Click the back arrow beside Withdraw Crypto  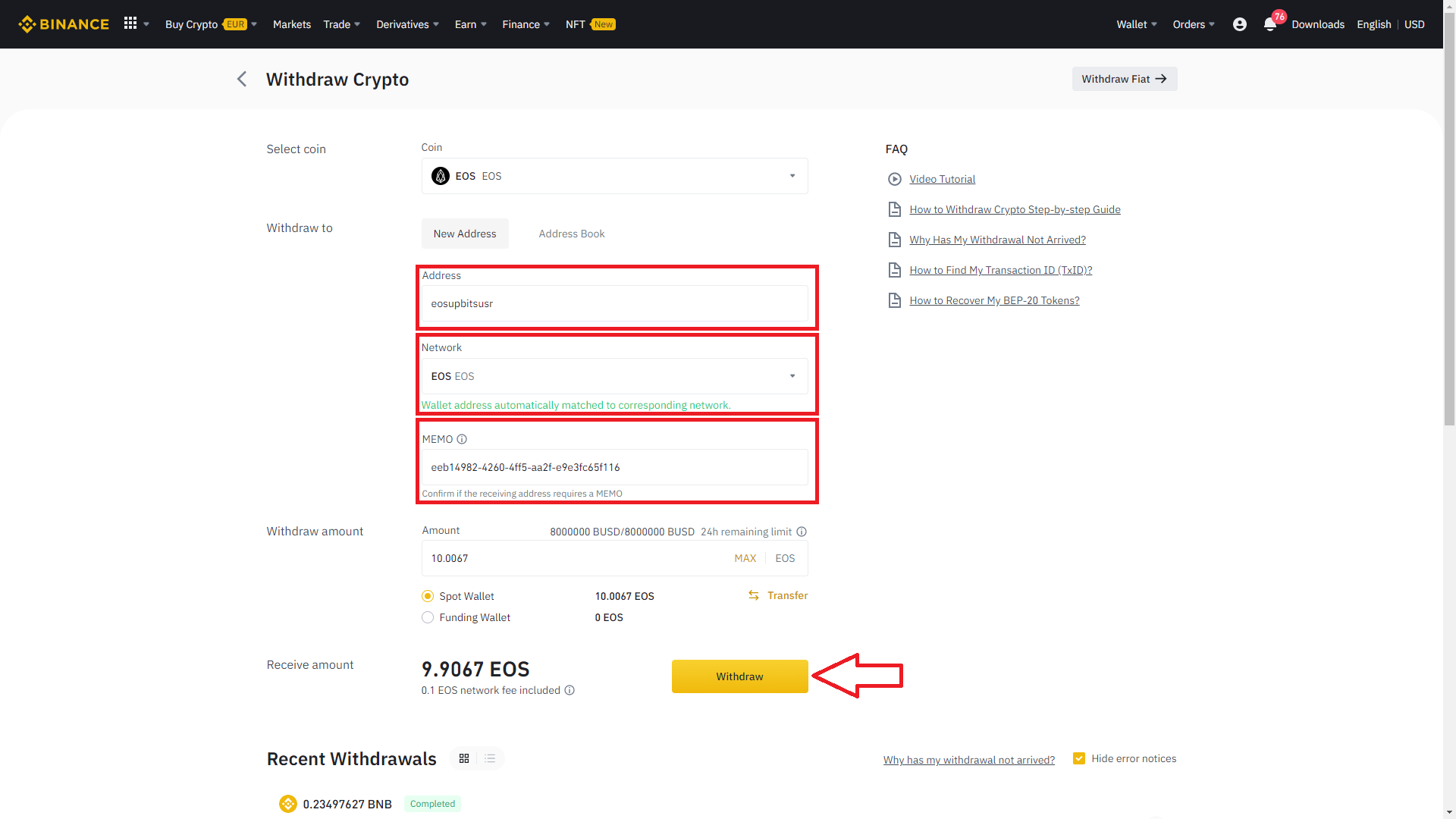[242, 79]
